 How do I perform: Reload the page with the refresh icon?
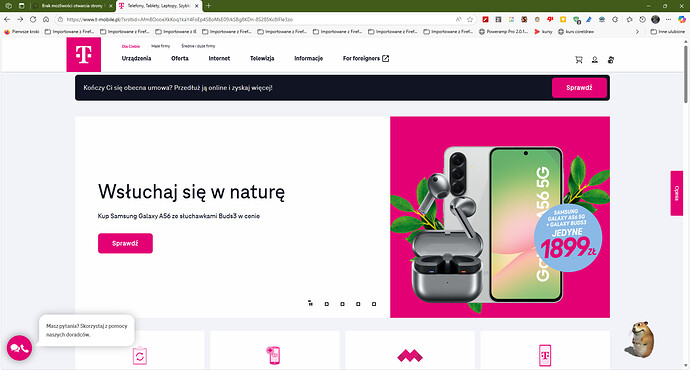click(33, 19)
